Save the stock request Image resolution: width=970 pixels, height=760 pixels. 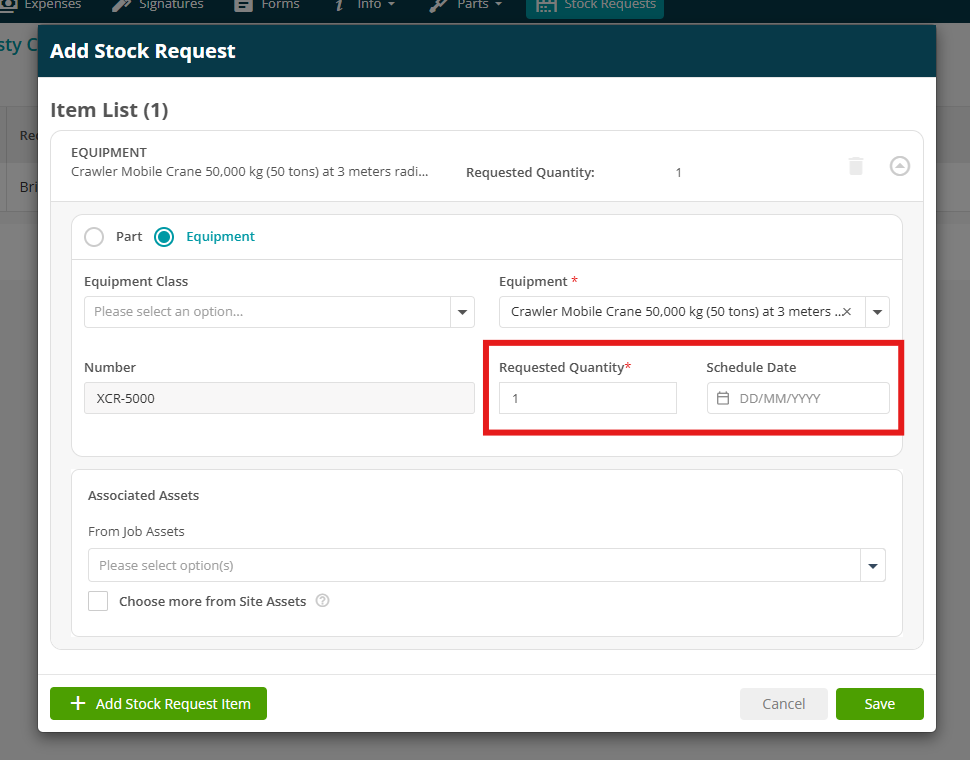point(880,704)
